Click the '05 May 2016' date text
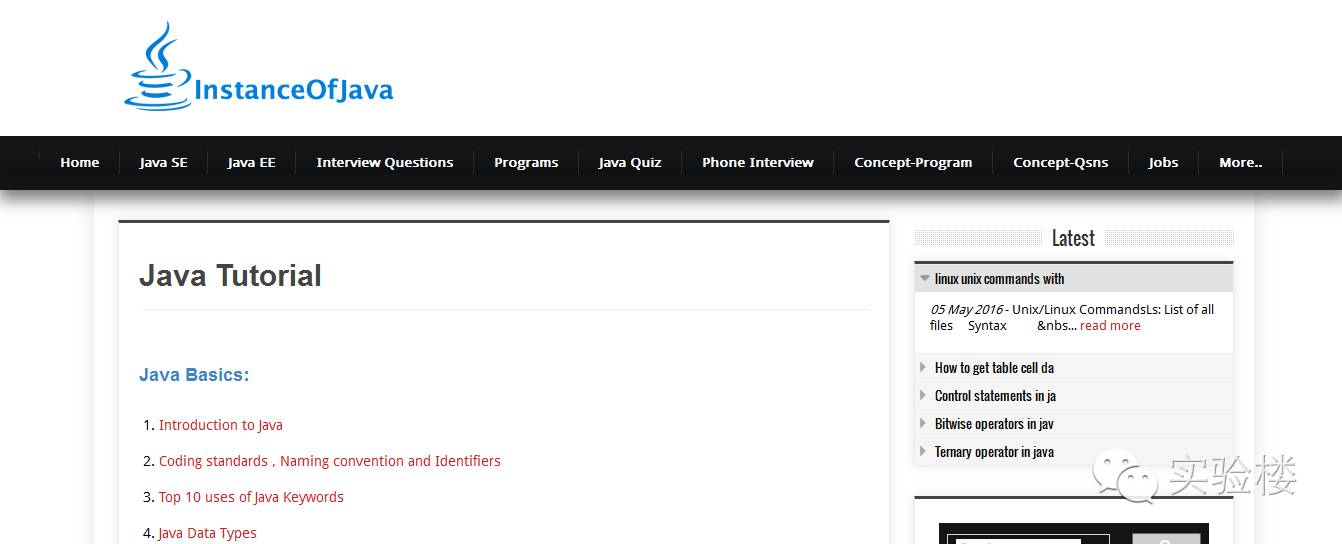This screenshot has height=544, width=1342. coord(967,309)
